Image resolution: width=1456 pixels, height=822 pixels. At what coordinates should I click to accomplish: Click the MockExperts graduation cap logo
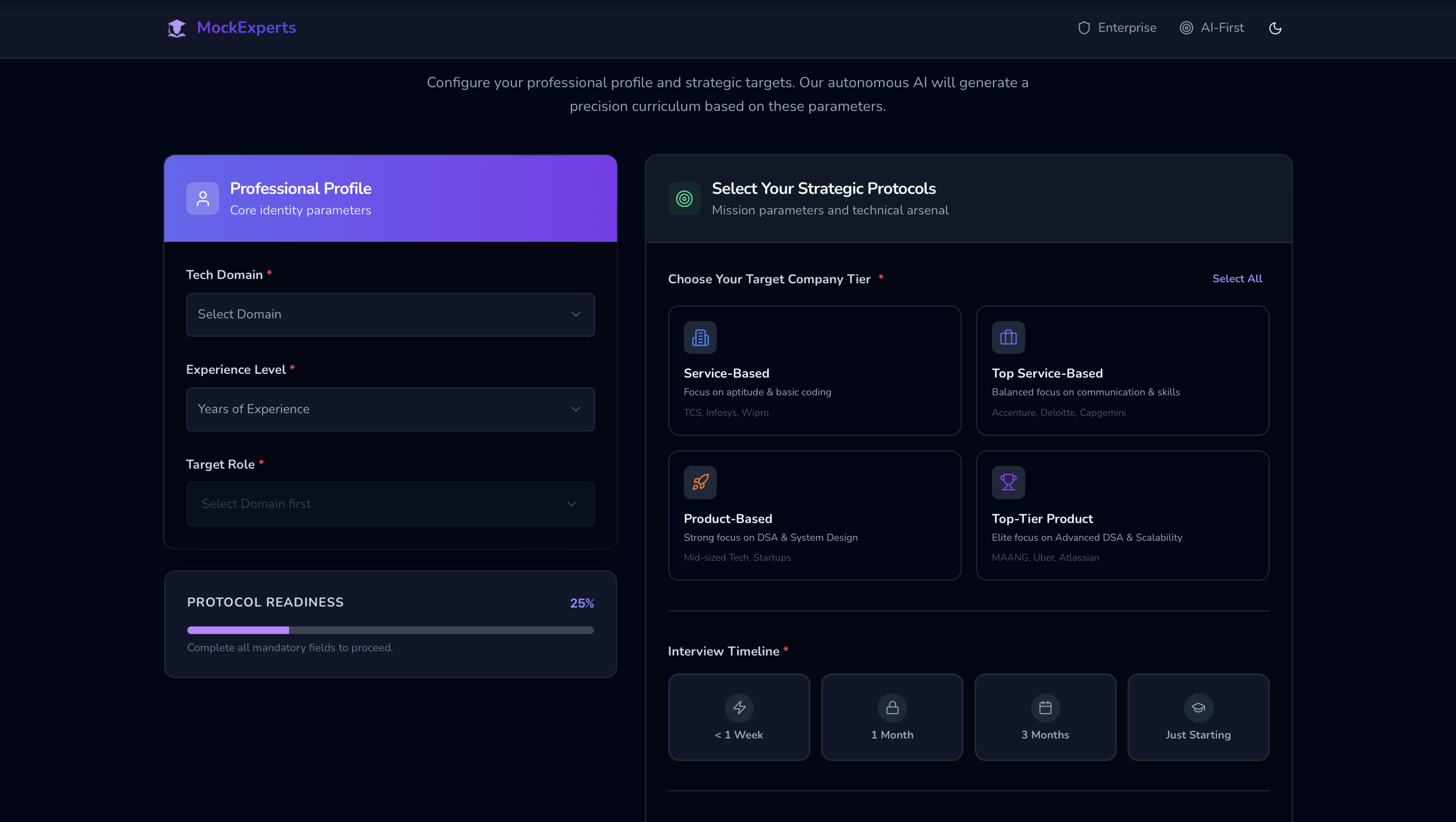pos(177,27)
